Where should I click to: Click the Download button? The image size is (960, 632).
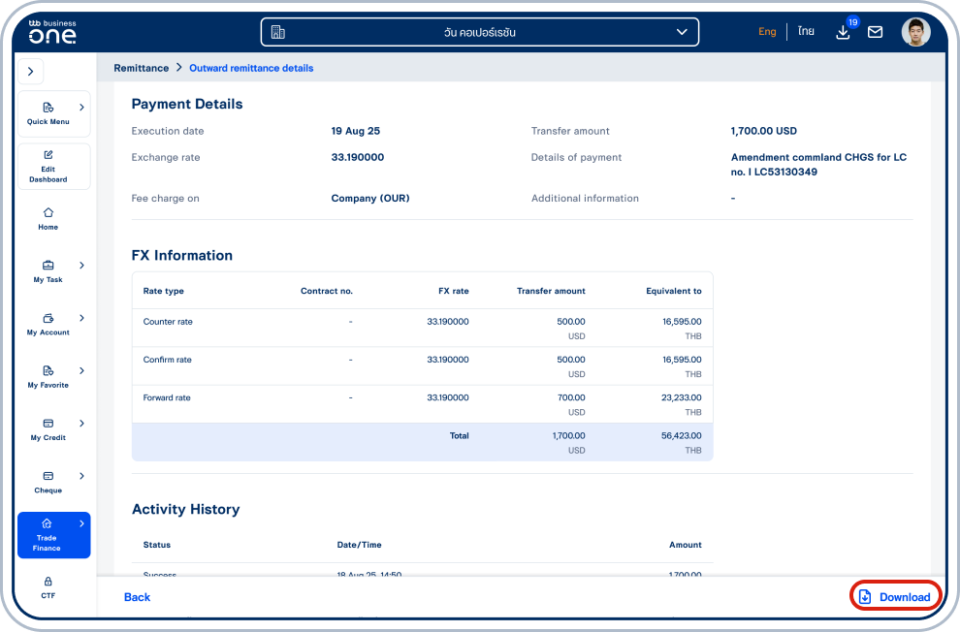tap(895, 597)
